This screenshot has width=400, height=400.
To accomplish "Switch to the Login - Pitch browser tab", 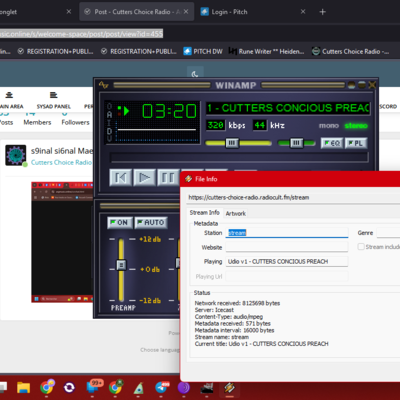I will (x=229, y=12).
